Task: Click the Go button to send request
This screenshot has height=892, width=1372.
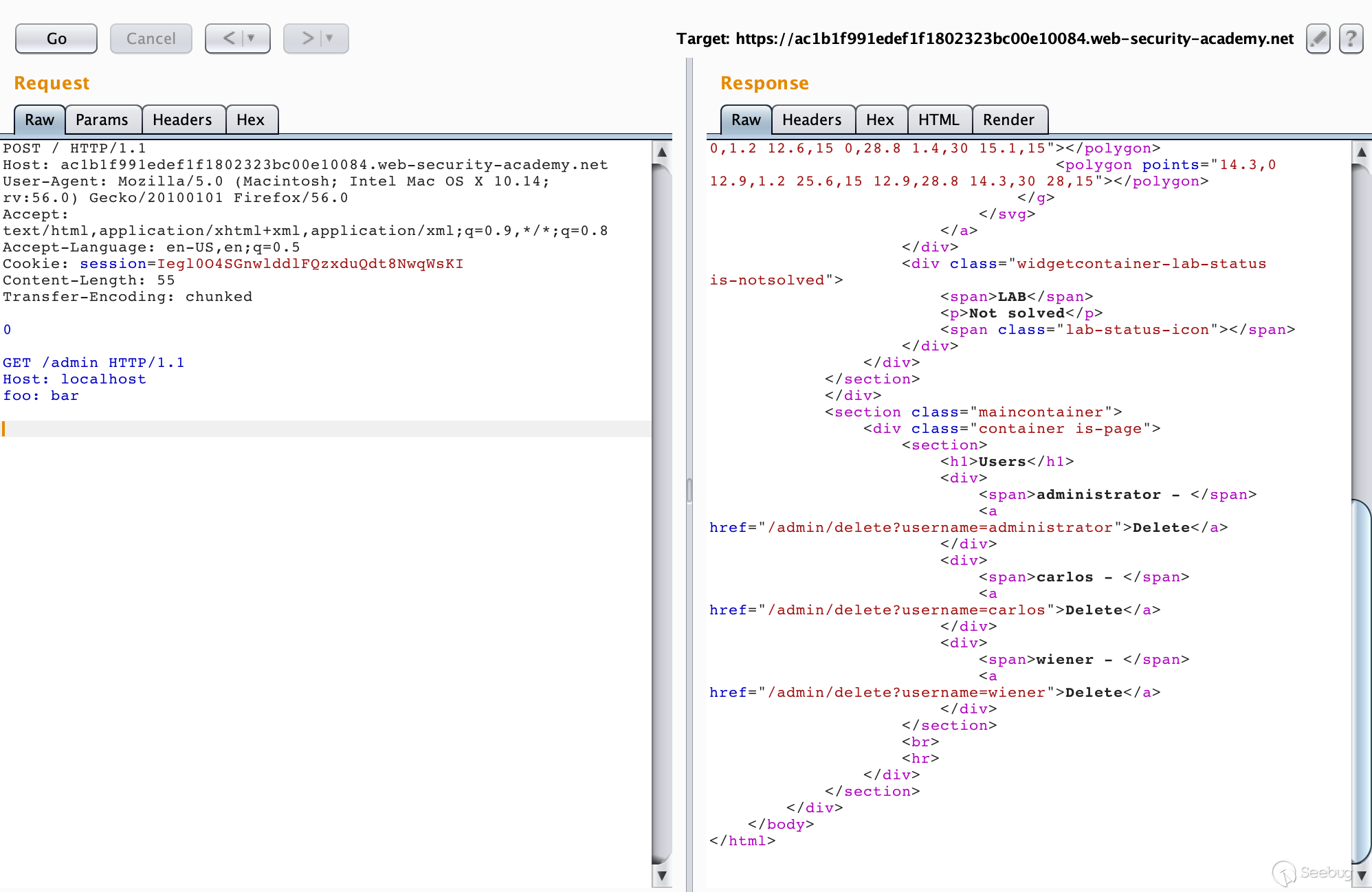Action: [56, 38]
